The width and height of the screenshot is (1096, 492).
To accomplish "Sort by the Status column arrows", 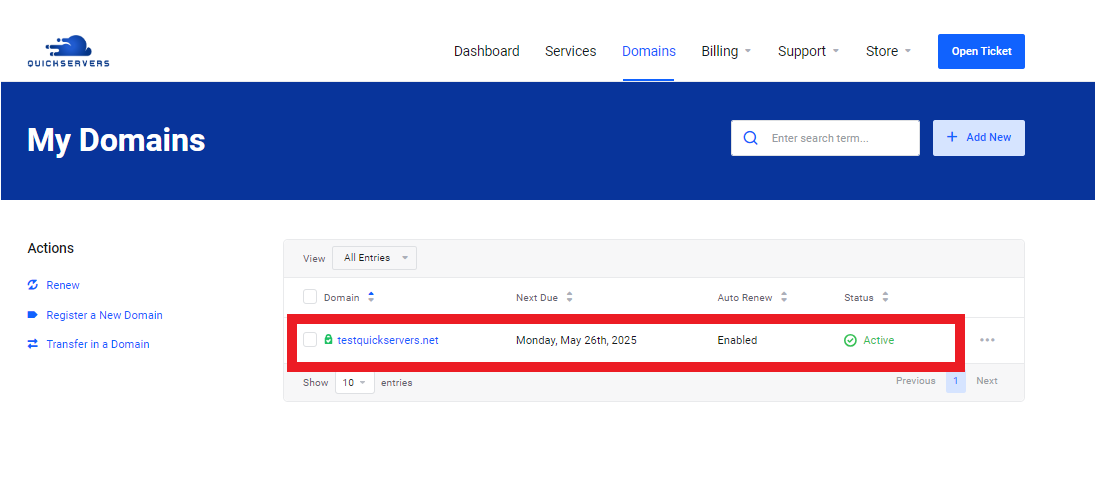I will 886,297.
